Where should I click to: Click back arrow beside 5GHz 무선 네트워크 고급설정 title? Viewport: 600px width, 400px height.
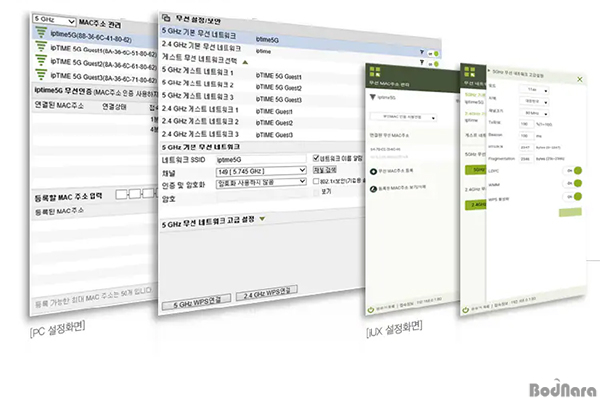(x=489, y=71)
